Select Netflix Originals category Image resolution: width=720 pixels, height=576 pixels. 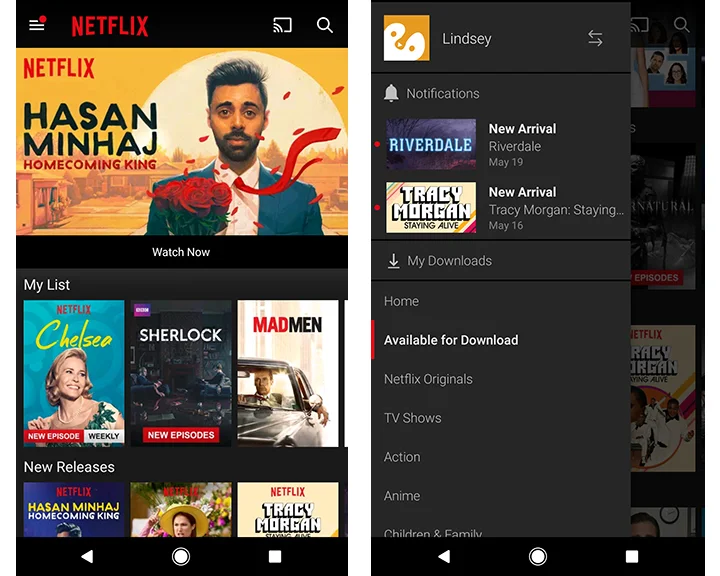pos(501,379)
